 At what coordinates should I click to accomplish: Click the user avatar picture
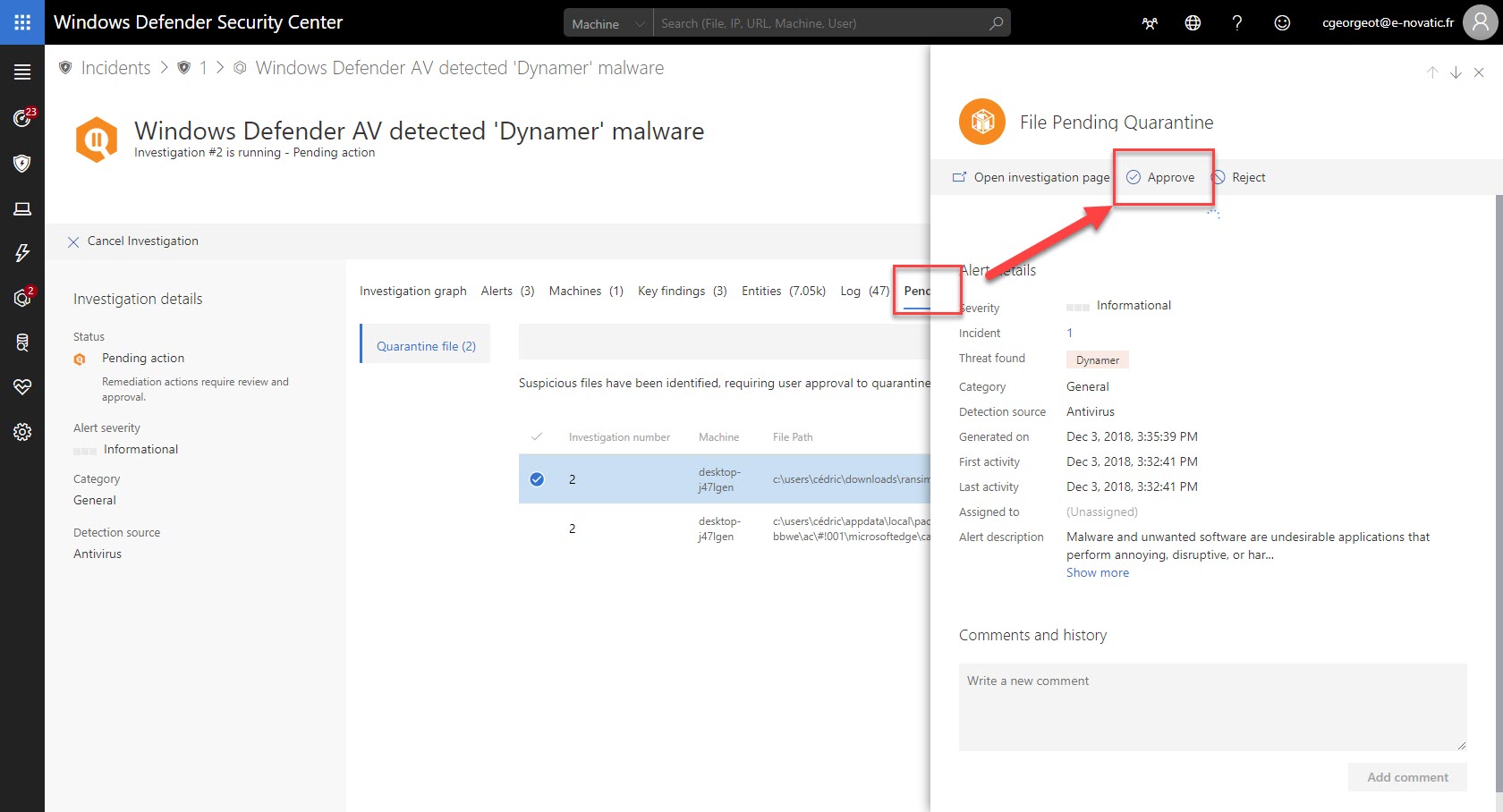[1480, 22]
